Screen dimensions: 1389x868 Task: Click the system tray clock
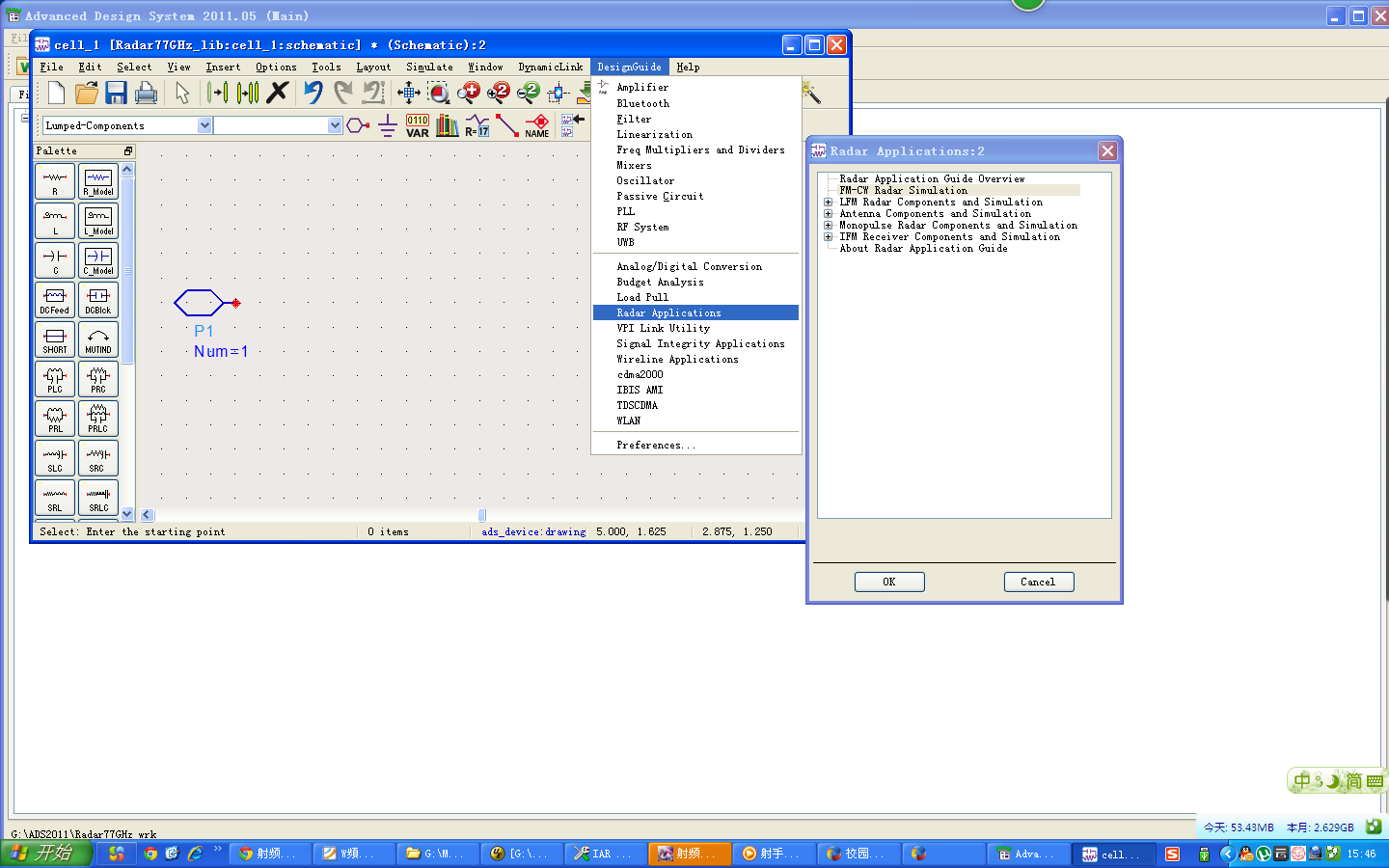pyautogui.click(x=1361, y=854)
